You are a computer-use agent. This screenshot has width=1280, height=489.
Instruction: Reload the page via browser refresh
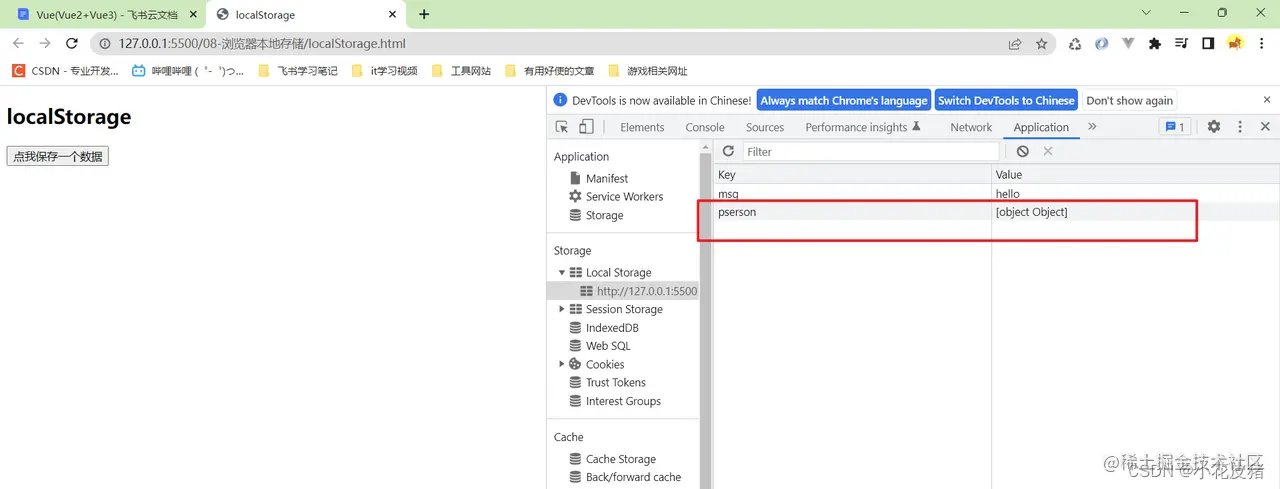point(72,44)
